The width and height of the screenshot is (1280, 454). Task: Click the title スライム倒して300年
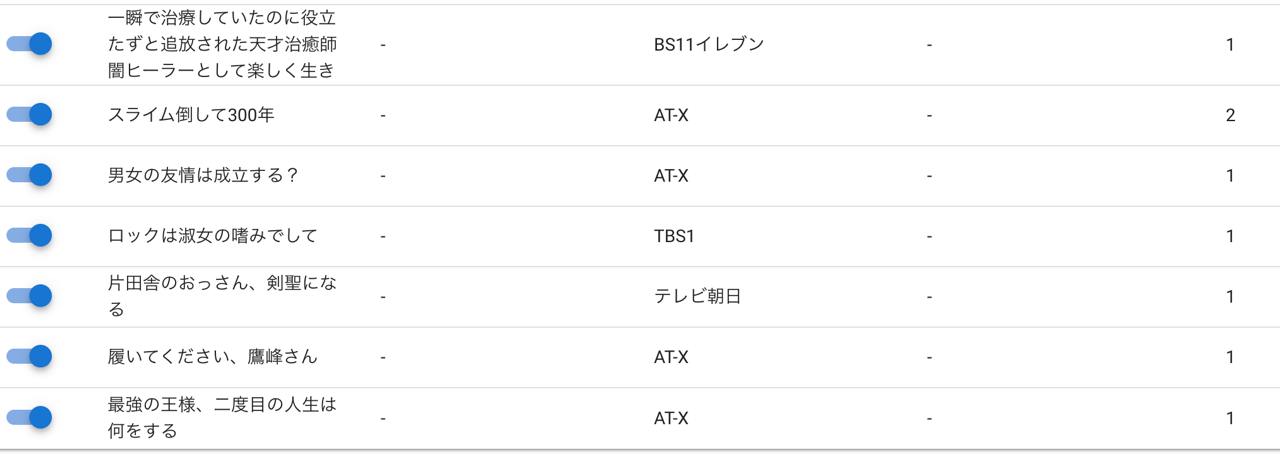pyautogui.click(x=191, y=115)
